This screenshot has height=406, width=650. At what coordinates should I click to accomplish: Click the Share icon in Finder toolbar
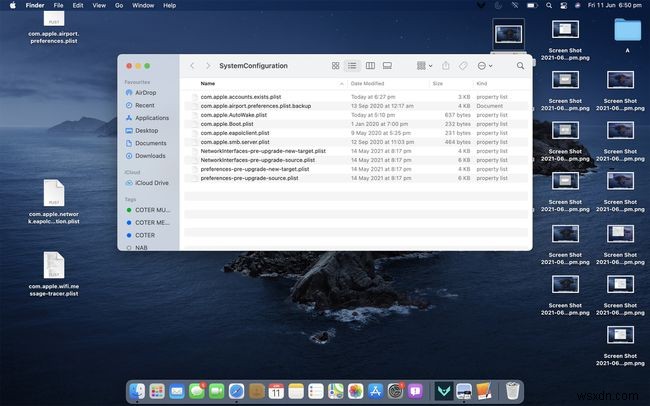pos(445,66)
